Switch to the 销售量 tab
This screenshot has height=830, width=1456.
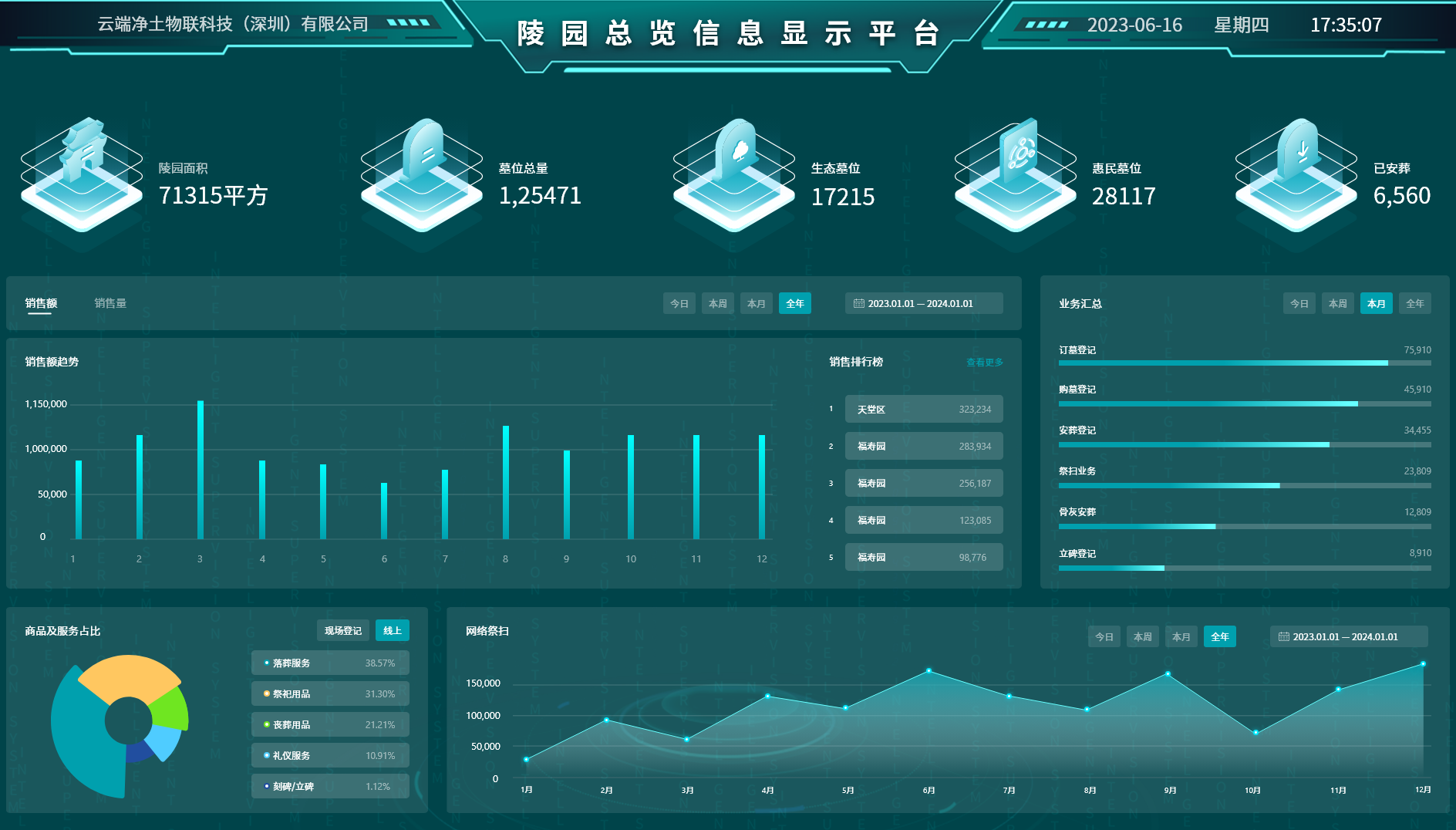(110, 303)
